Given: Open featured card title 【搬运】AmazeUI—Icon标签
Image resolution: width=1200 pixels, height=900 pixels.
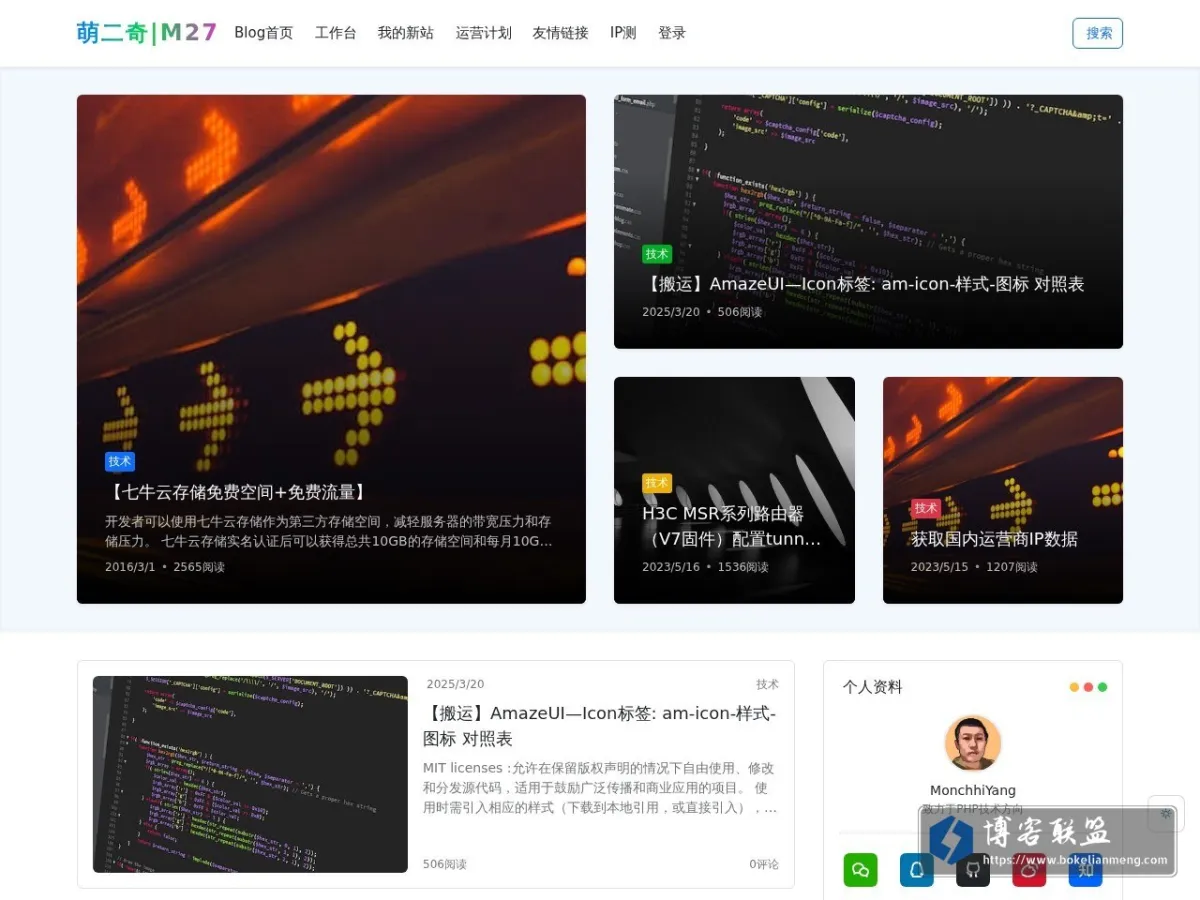Looking at the screenshot, I should pyautogui.click(x=863, y=284).
